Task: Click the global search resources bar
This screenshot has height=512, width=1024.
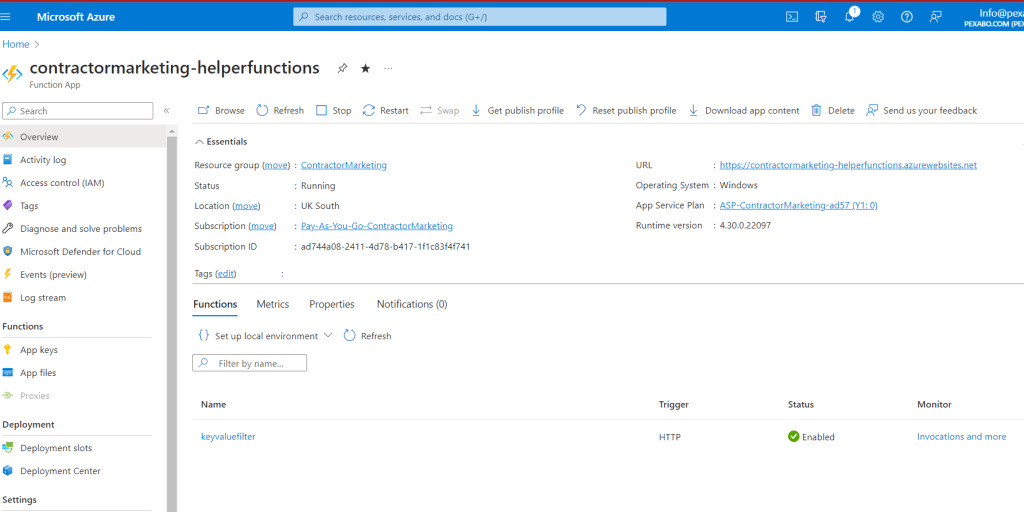Action: (x=479, y=17)
